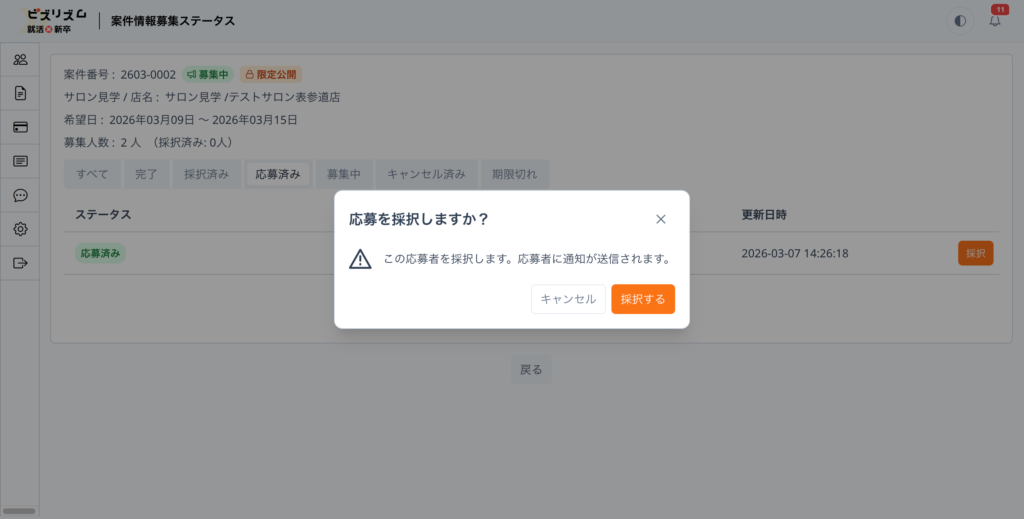
Task: Toggle dark mode contrast button
Action: [960, 21]
